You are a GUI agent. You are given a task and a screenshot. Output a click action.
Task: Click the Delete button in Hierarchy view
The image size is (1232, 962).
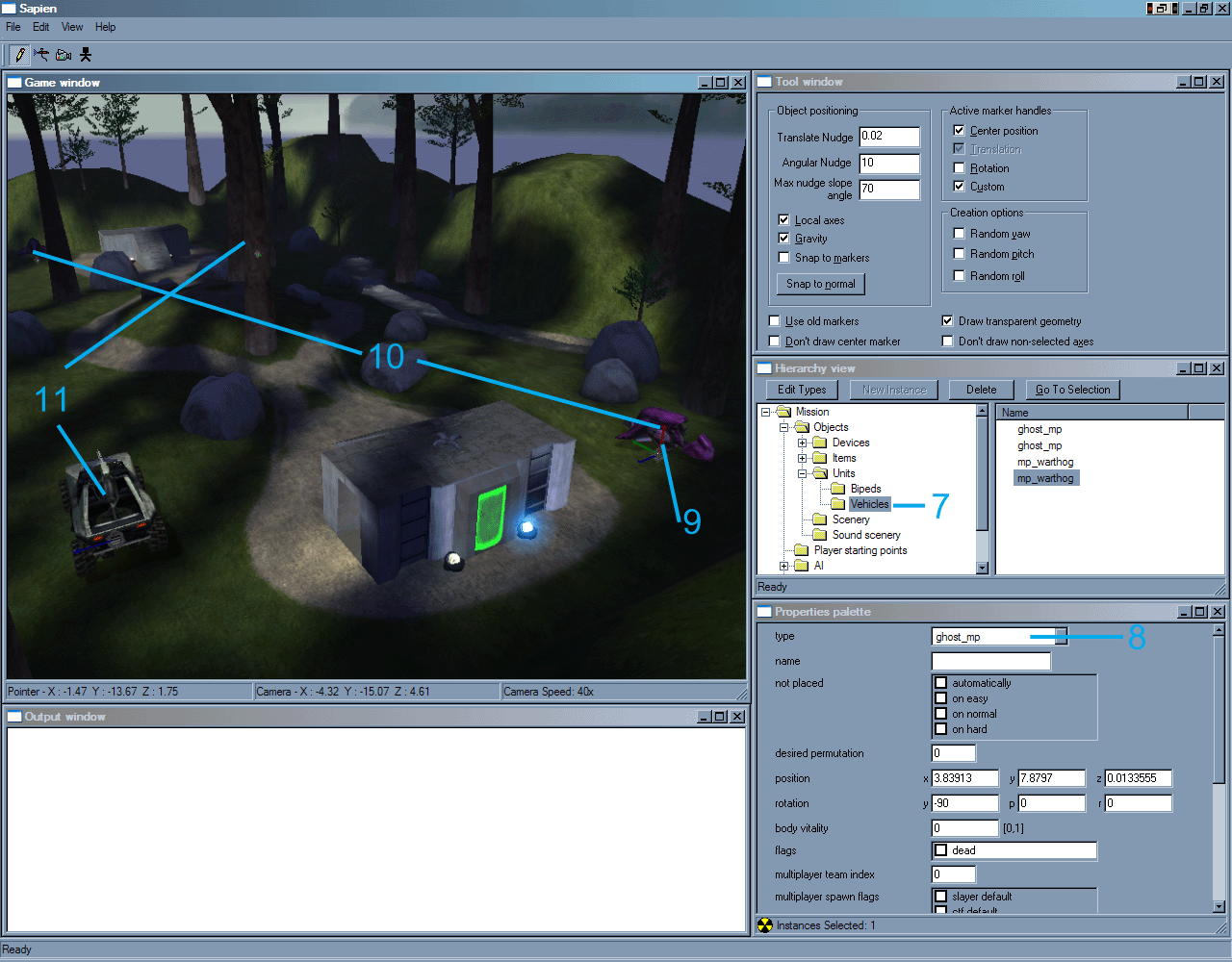tap(982, 390)
